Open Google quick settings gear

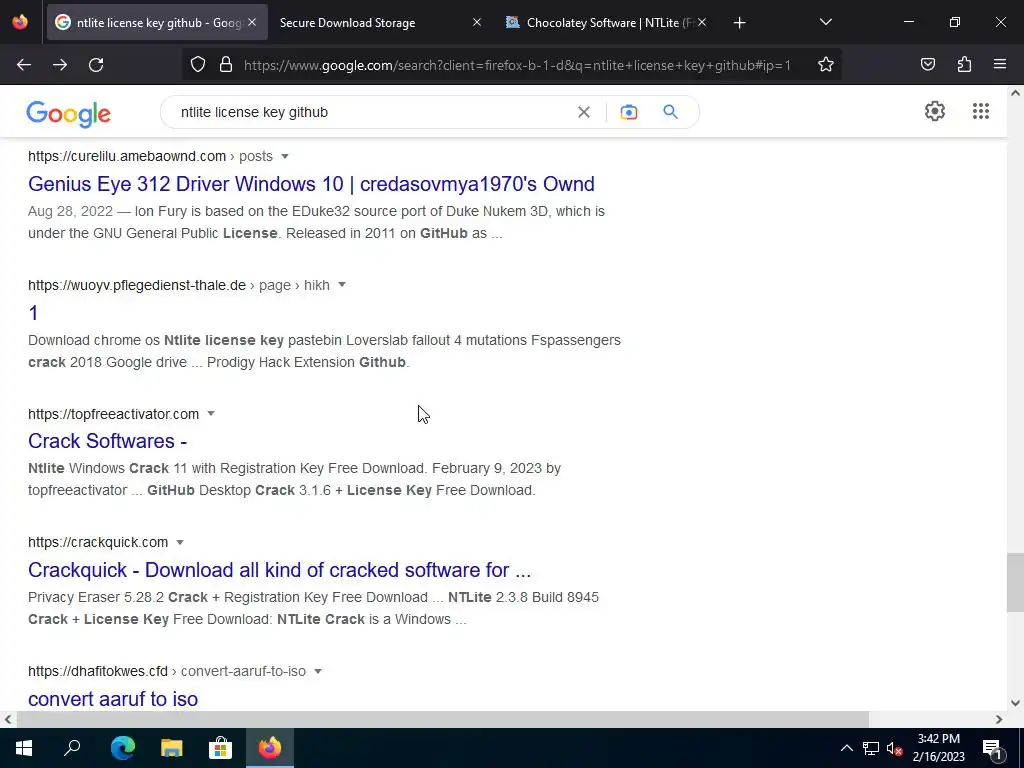[x=935, y=112]
